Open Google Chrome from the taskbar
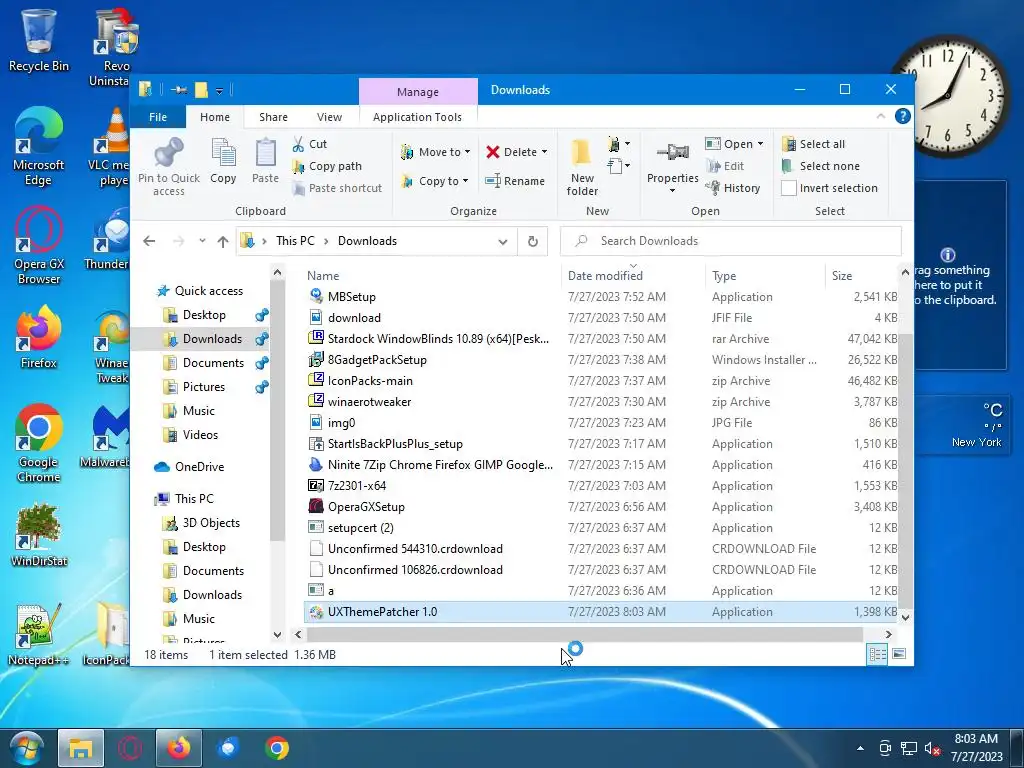 pos(277,748)
